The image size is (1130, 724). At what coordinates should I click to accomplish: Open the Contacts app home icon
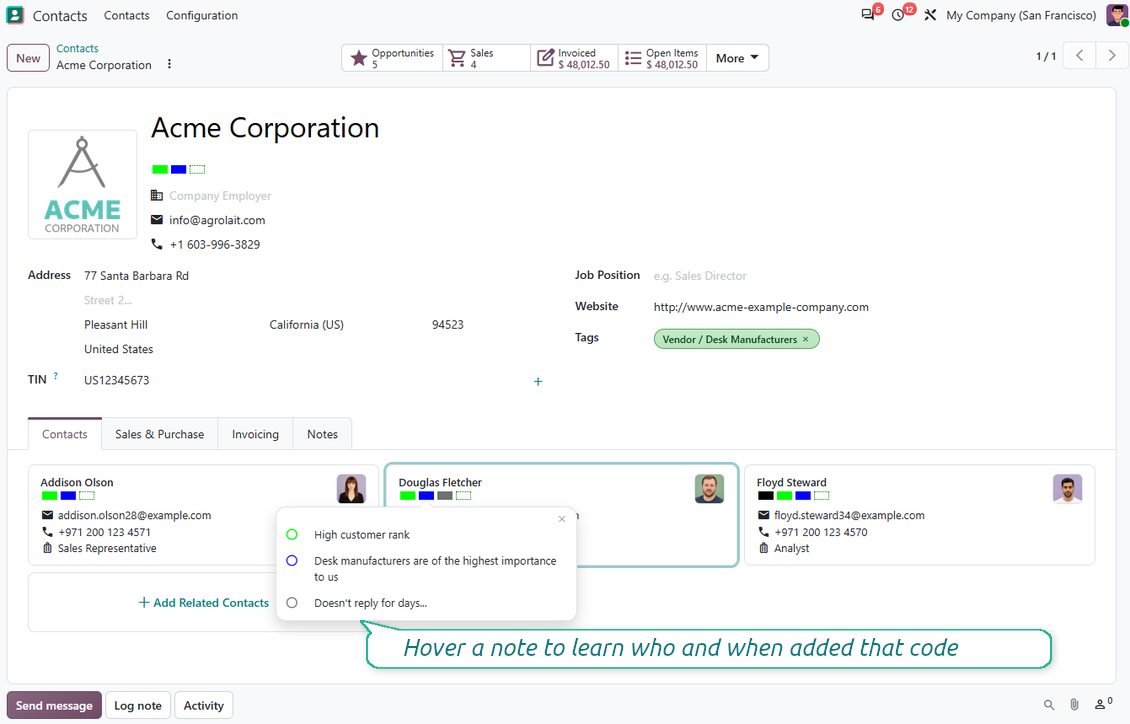click(x=14, y=15)
